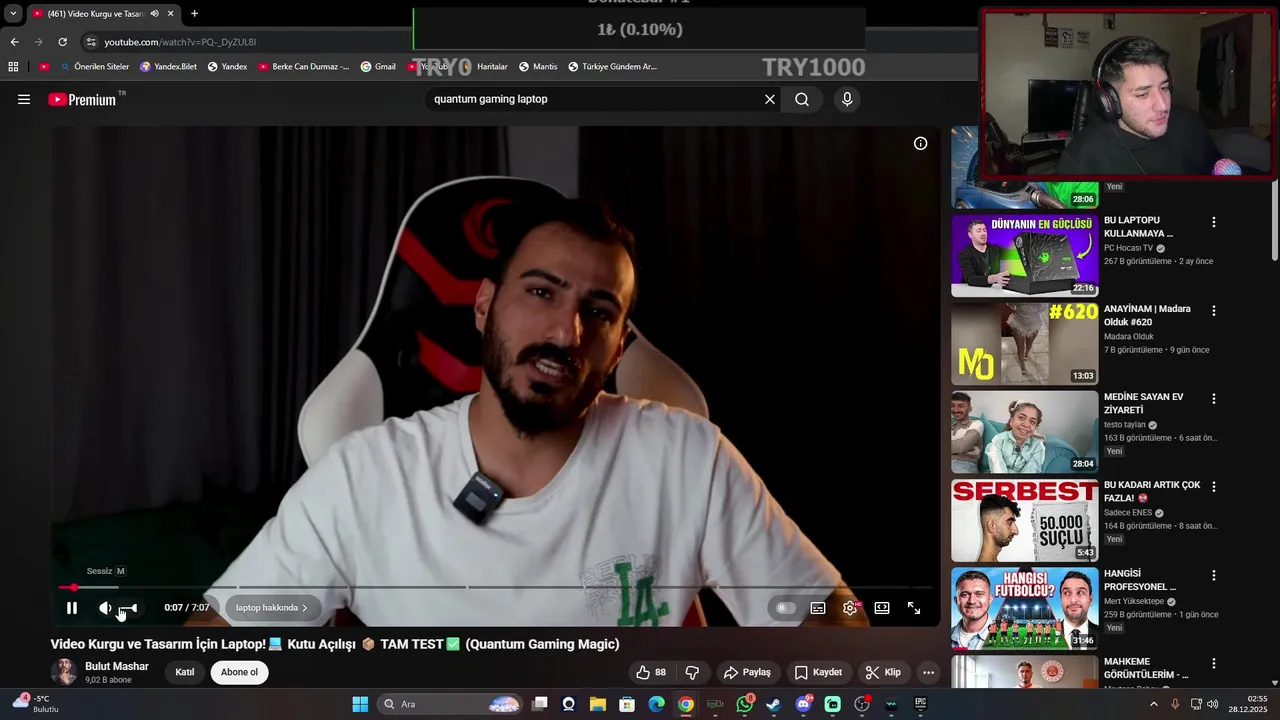This screenshot has height=720, width=1280.
Task: Click the 'PC Hocası TV' channel name
Action: pos(1128,248)
